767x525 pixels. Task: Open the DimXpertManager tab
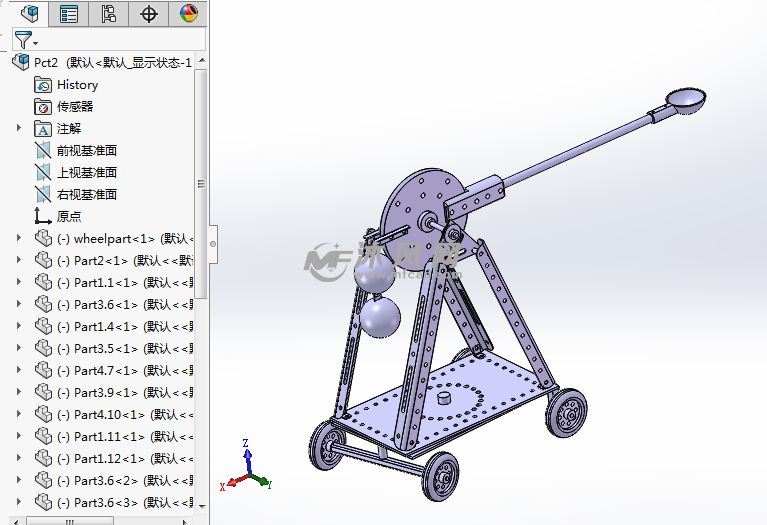point(149,13)
